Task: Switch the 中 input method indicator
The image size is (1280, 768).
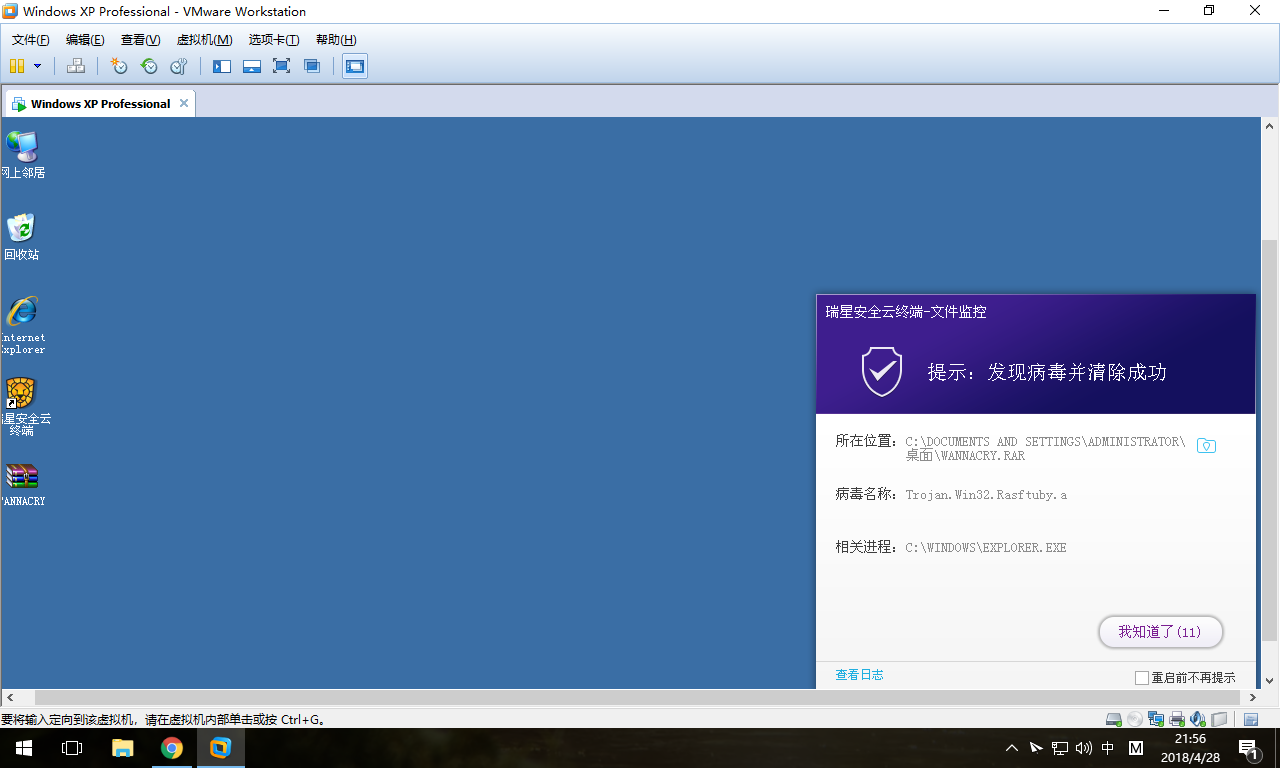Action: coord(1108,748)
